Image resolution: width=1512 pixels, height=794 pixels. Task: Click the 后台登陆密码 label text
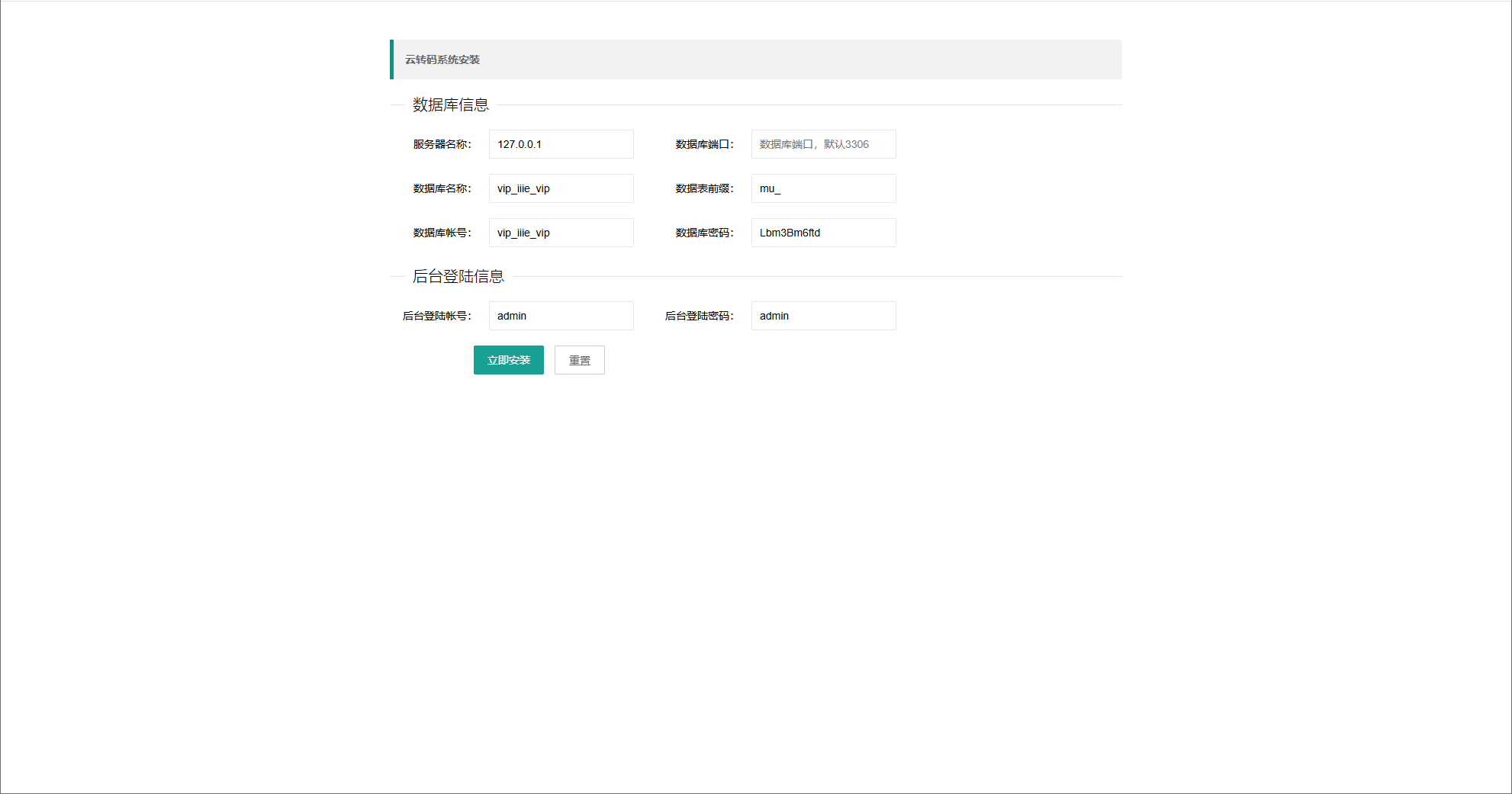click(x=699, y=316)
